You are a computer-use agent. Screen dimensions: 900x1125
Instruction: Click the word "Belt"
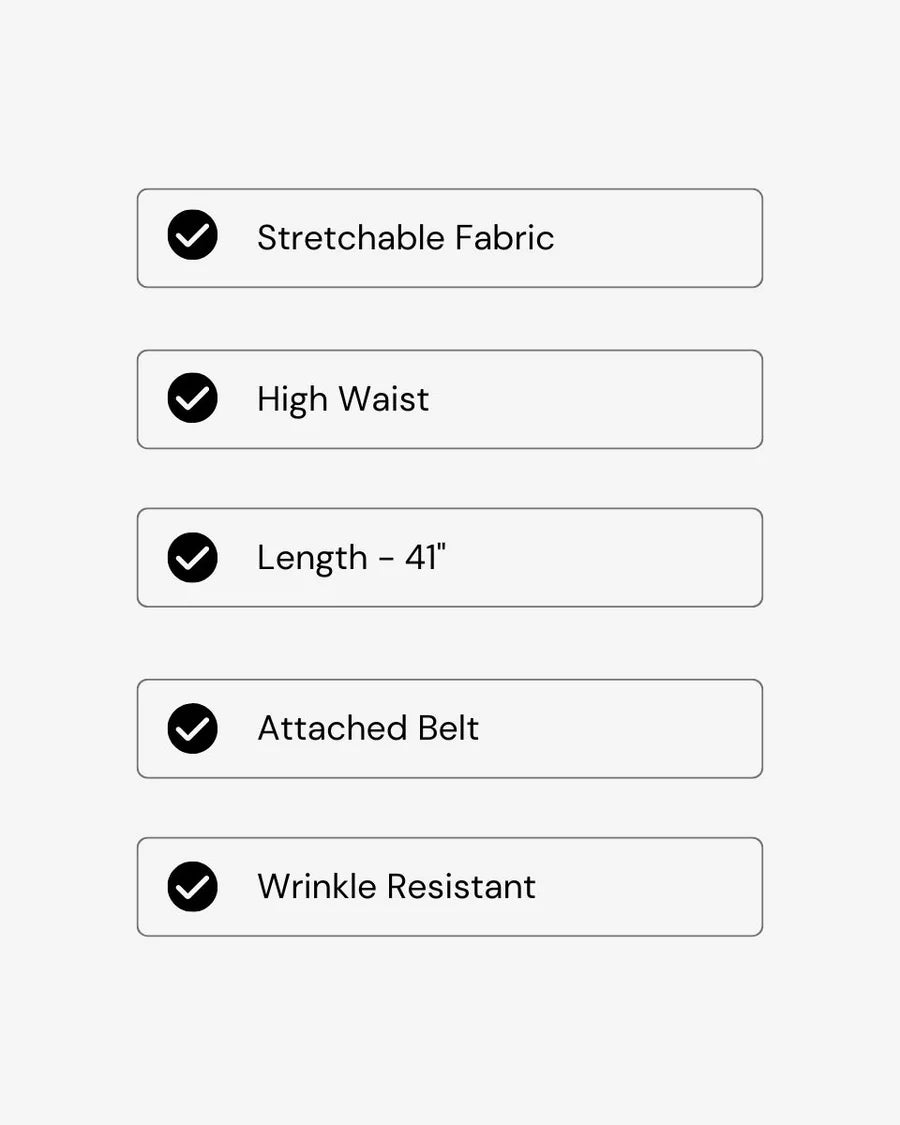tap(448, 728)
